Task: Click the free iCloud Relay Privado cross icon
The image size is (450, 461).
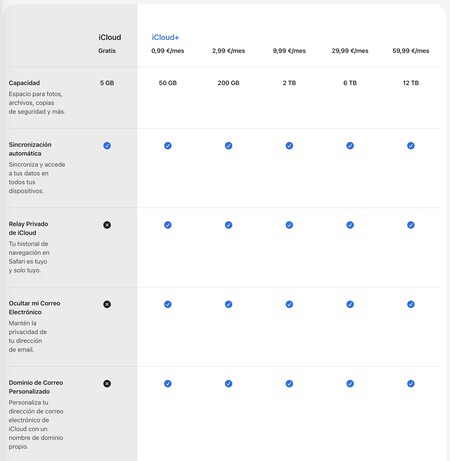Action: [107, 225]
